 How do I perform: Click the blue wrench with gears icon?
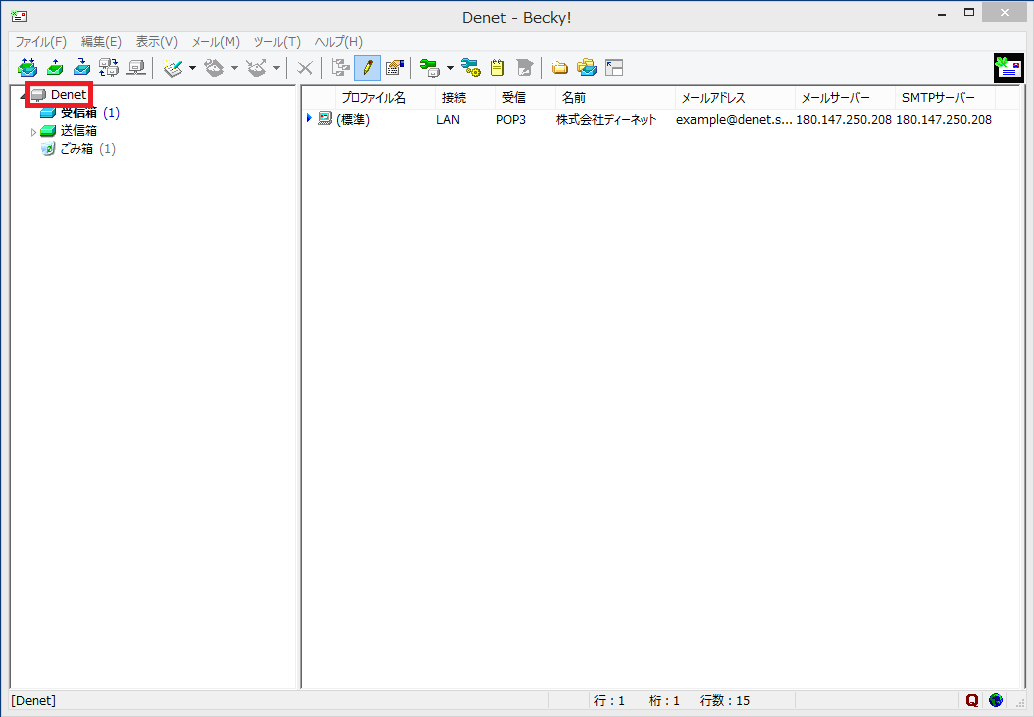(470, 67)
